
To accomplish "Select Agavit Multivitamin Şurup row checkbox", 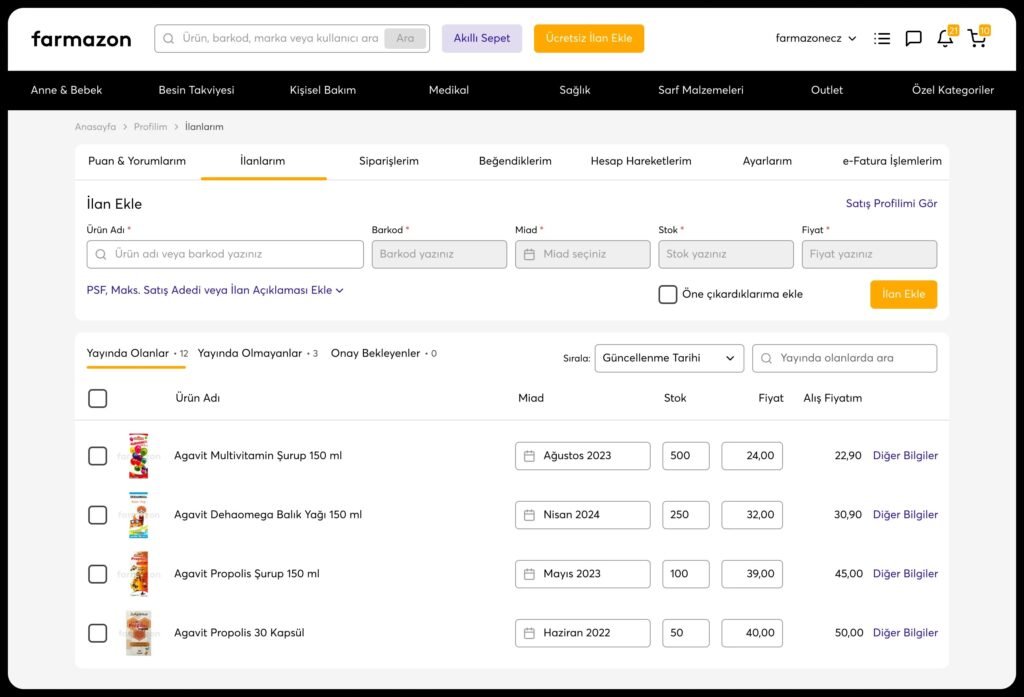I will [97, 456].
